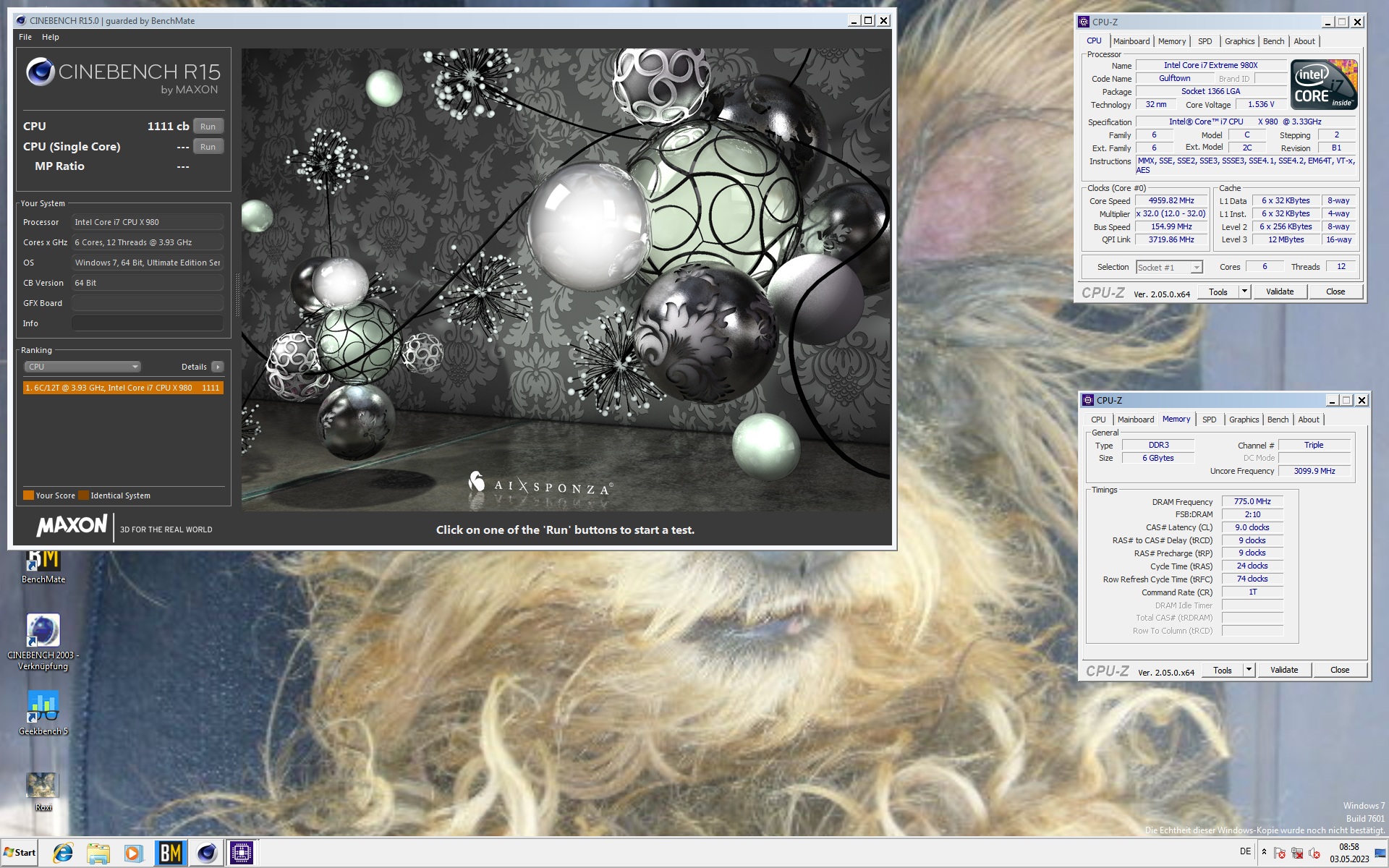
Task: Open the Roxi desktop image icon
Action: coord(43,791)
